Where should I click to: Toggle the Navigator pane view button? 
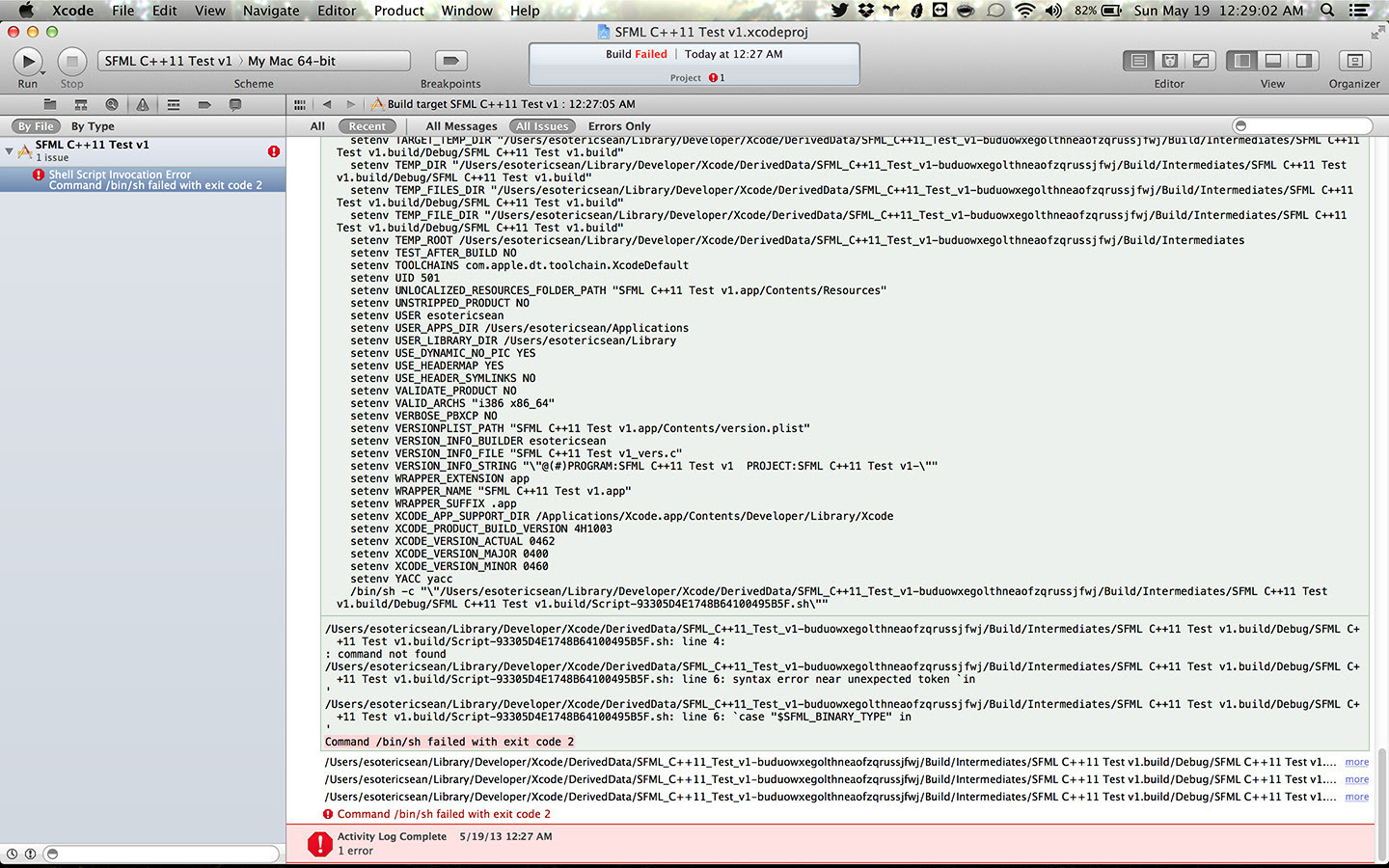coord(1242,61)
